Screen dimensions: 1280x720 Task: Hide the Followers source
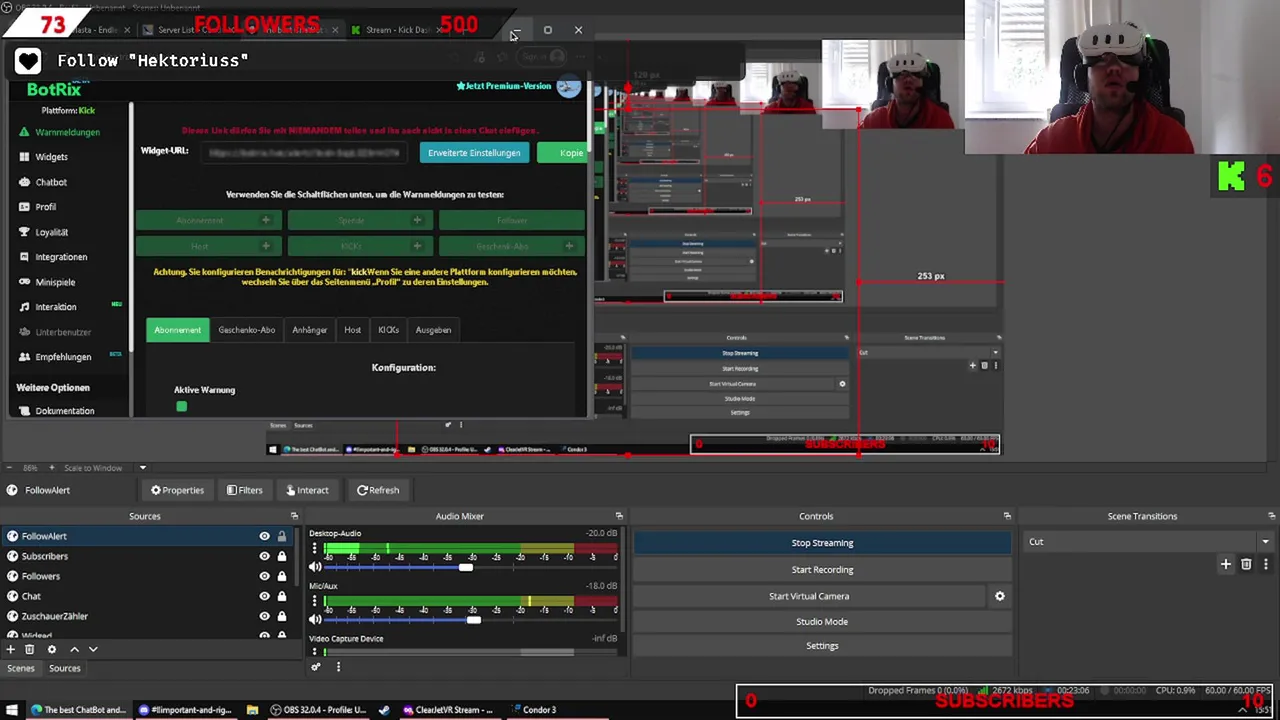(264, 576)
